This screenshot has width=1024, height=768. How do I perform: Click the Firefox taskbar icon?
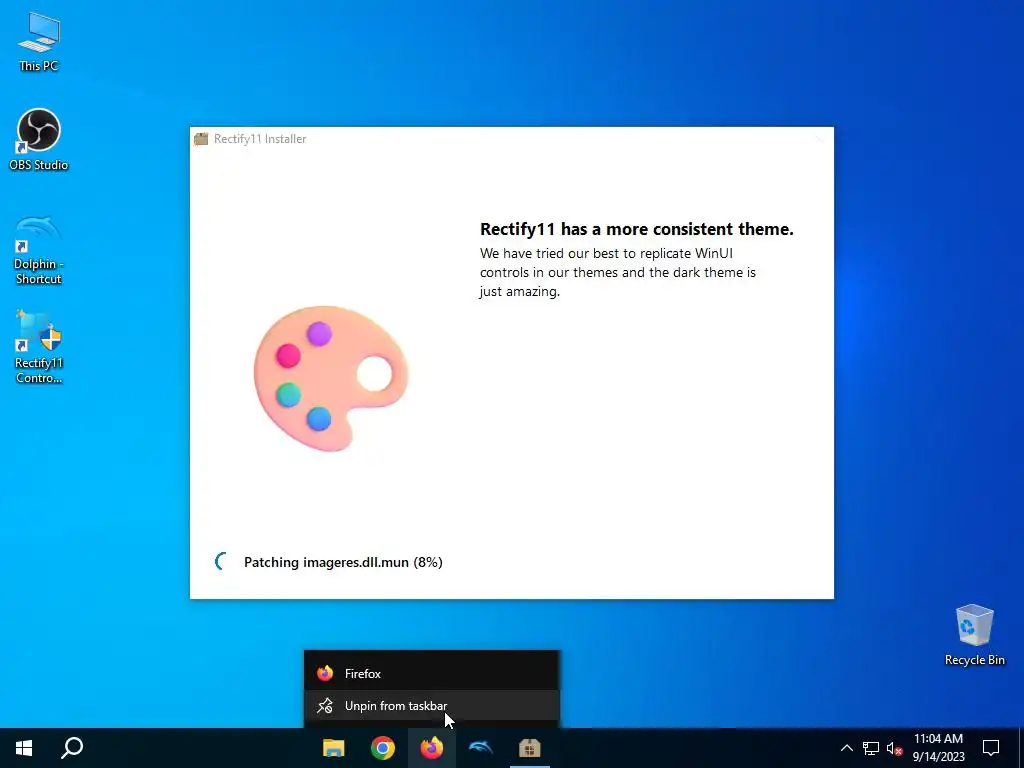point(432,748)
